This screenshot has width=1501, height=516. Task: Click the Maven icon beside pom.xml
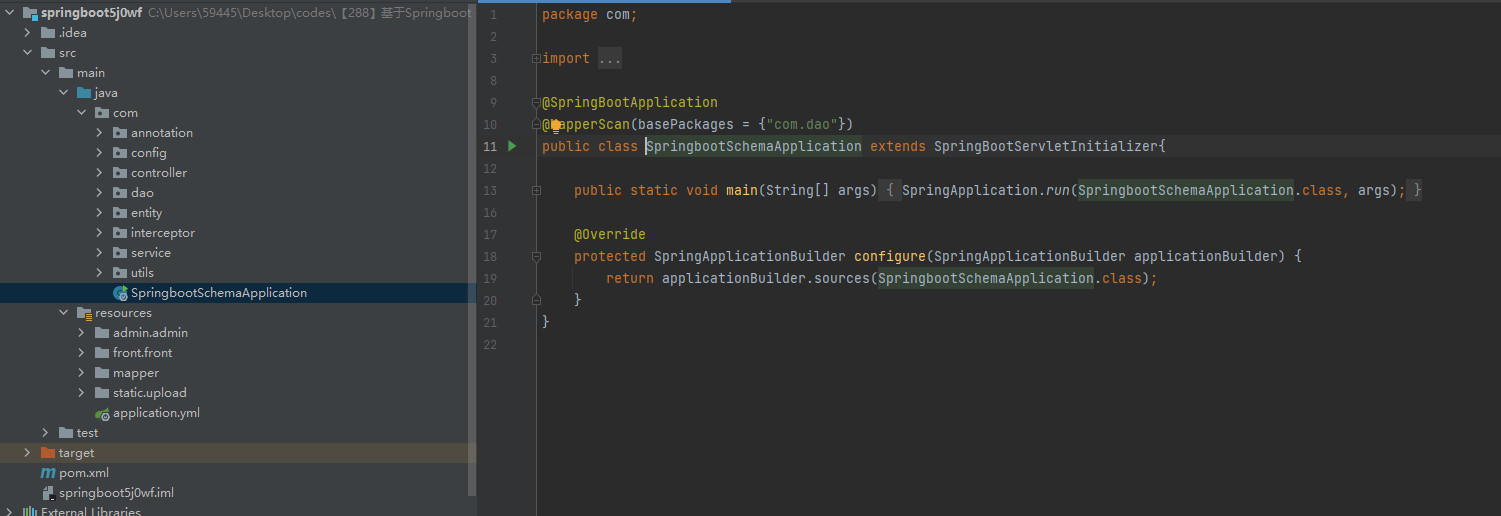click(x=48, y=473)
